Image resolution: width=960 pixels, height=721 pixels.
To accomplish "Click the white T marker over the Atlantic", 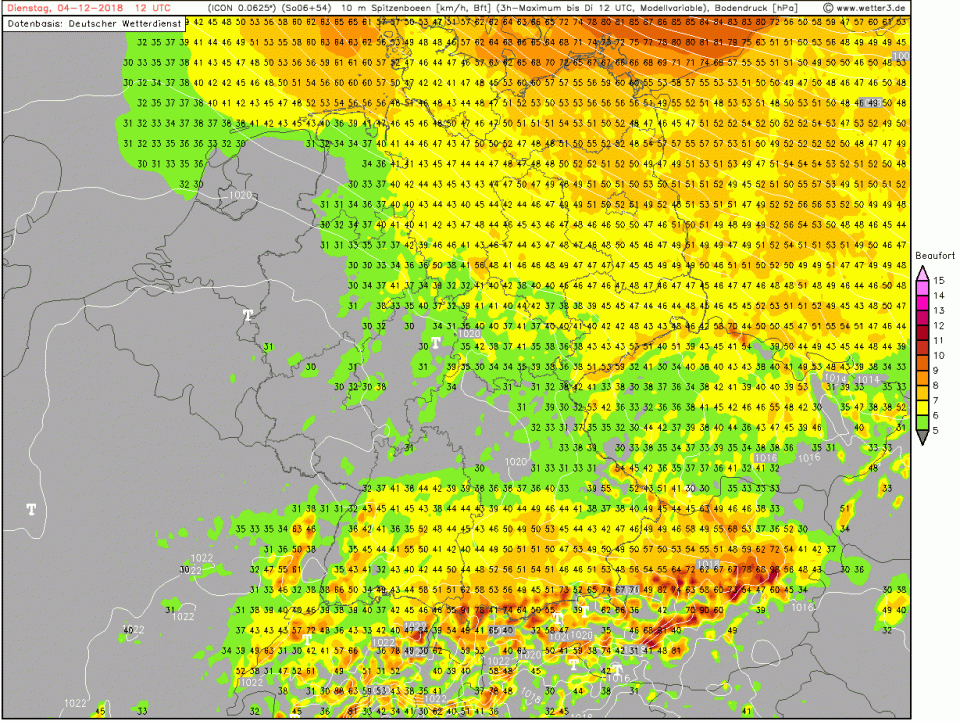I will pyautogui.click(x=31, y=510).
